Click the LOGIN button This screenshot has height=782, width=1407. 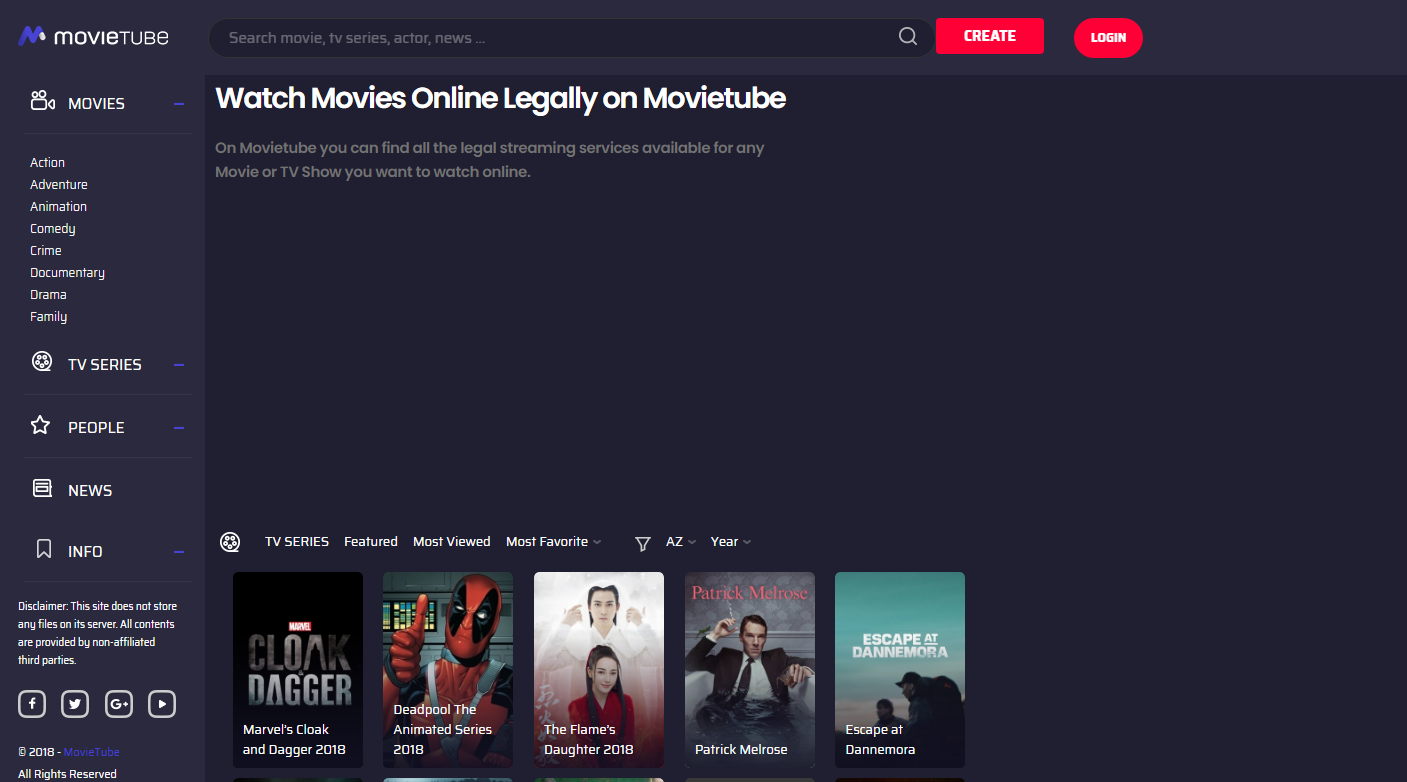(x=1108, y=38)
